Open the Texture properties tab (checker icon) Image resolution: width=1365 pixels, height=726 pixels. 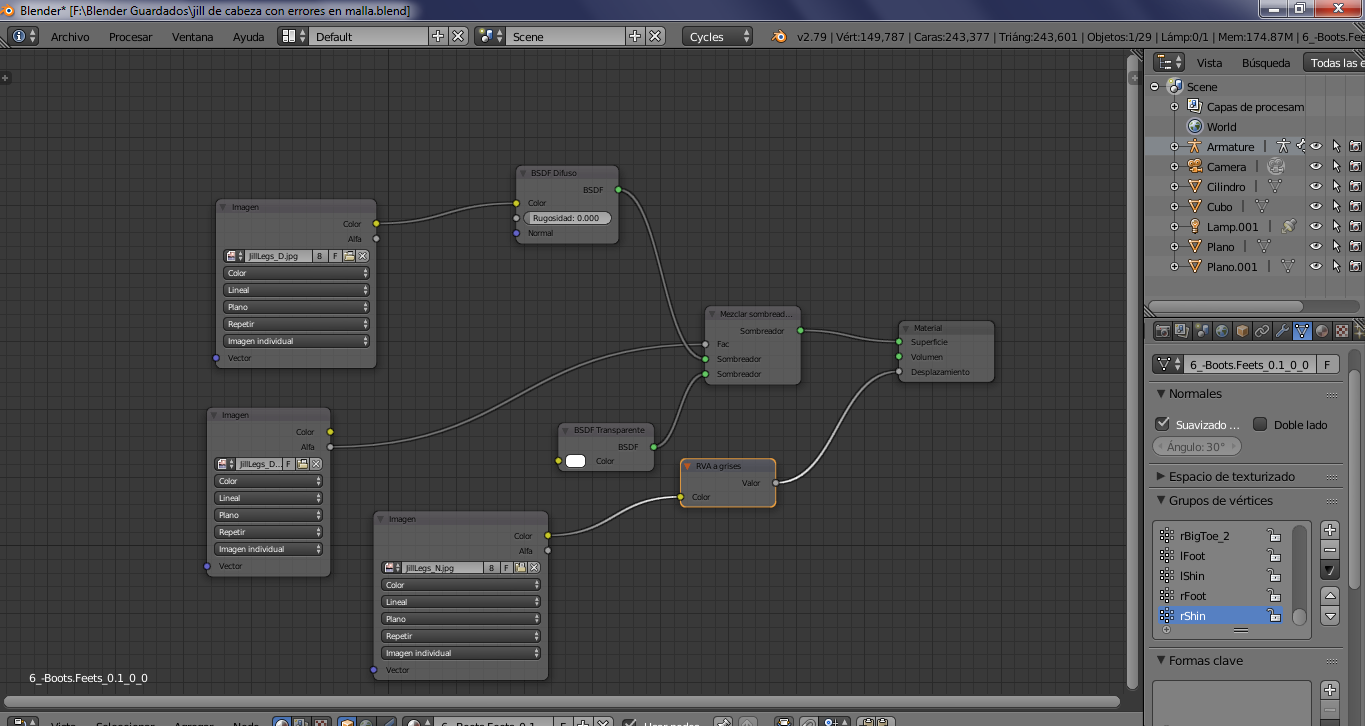[1342, 331]
